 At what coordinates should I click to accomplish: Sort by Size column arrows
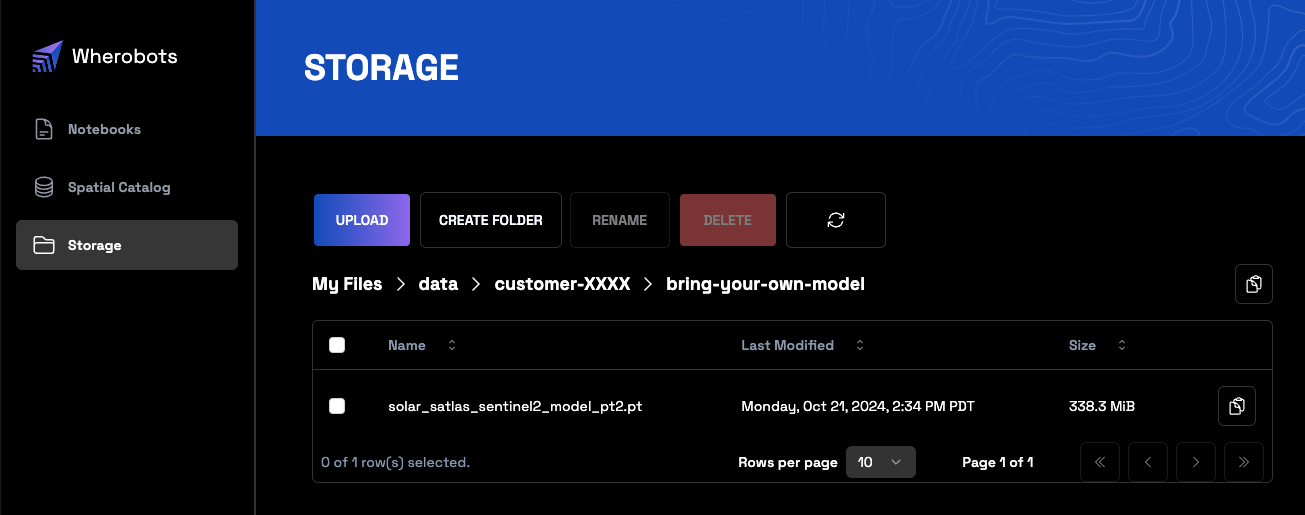click(1121, 345)
